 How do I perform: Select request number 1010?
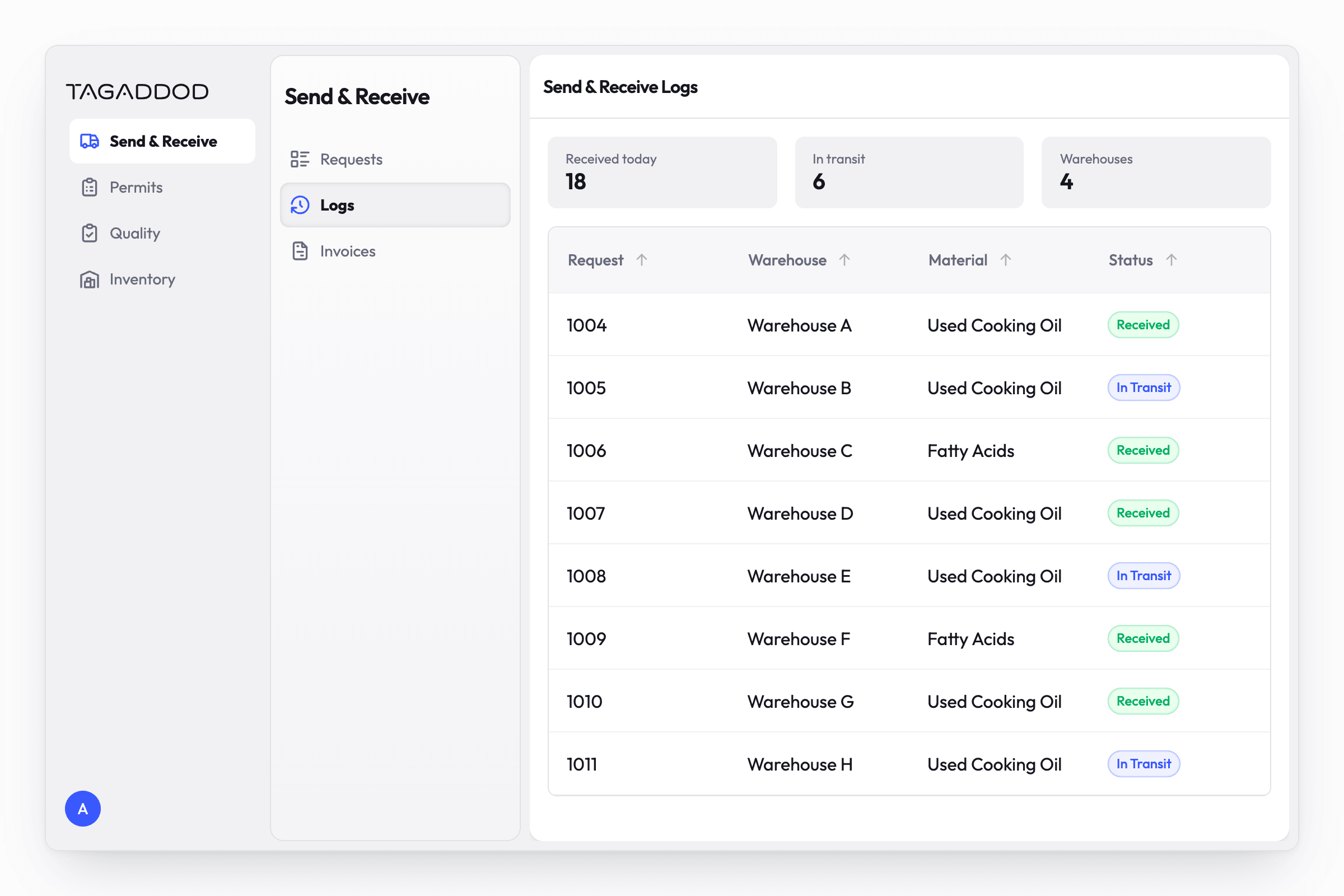(585, 702)
